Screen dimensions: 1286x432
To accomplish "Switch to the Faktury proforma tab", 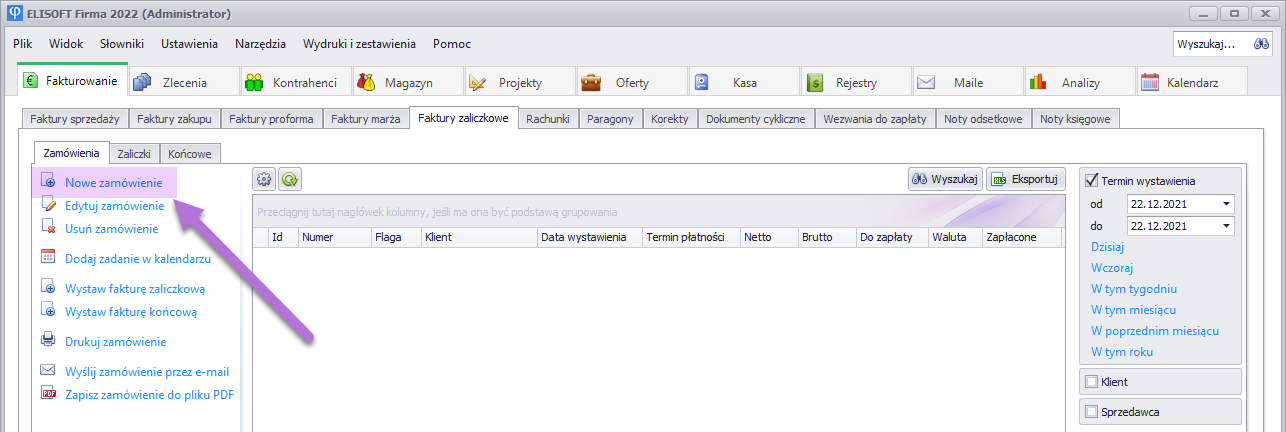I will (271, 119).
